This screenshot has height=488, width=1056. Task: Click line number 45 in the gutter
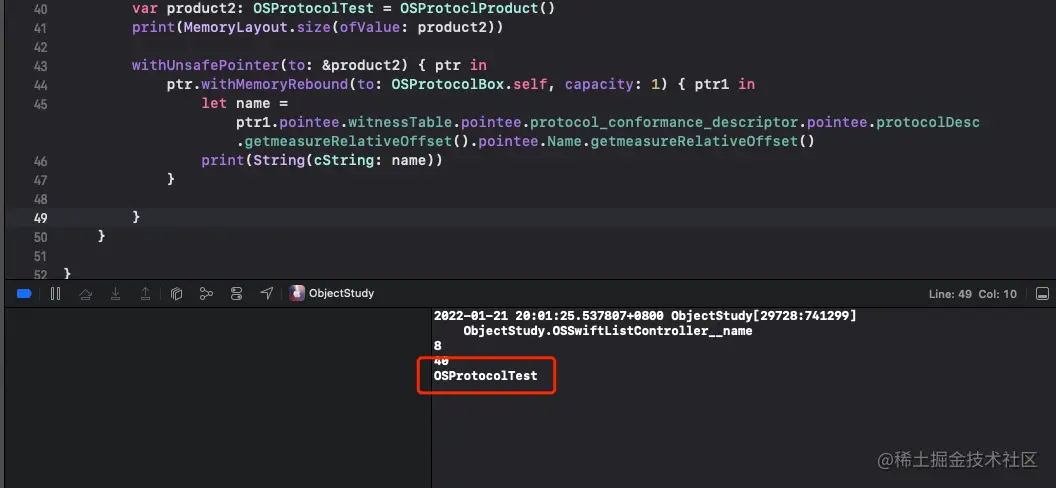coord(40,104)
